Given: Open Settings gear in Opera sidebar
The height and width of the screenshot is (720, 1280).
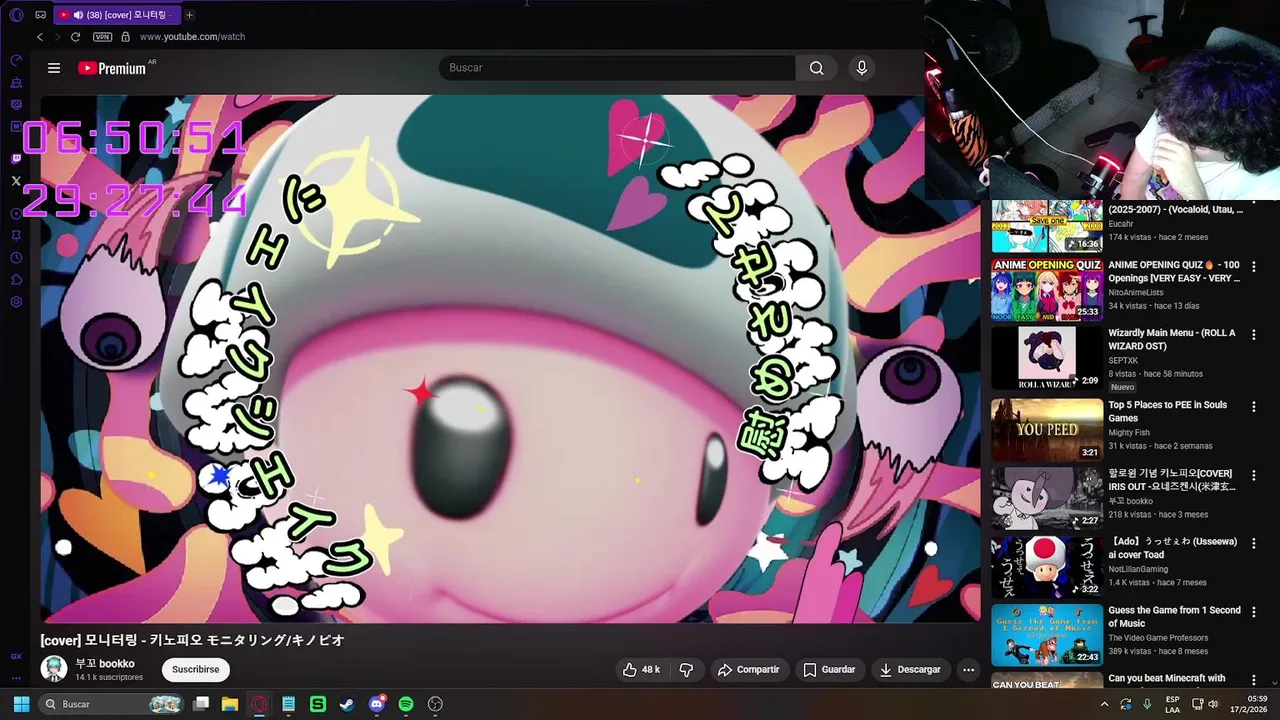Looking at the screenshot, I should click(x=16, y=302).
